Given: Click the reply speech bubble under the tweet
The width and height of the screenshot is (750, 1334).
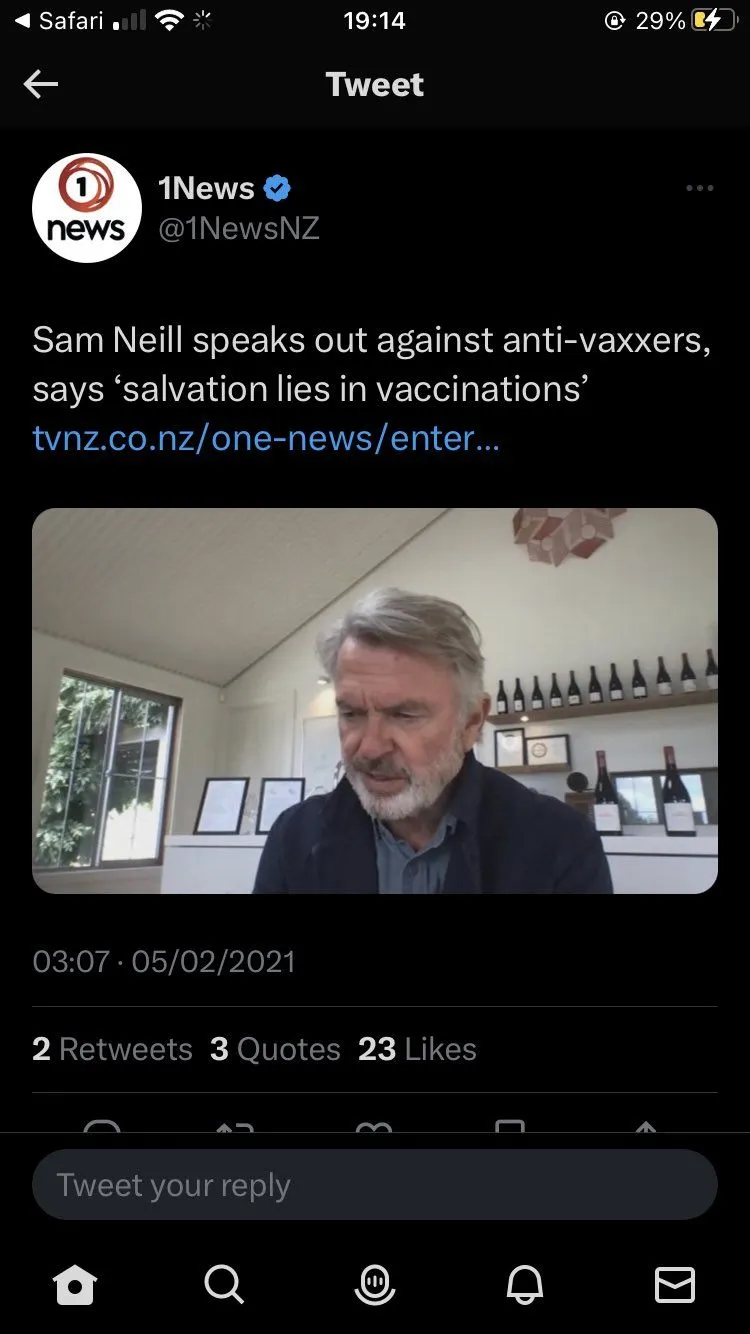Looking at the screenshot, I should 105,1130.
